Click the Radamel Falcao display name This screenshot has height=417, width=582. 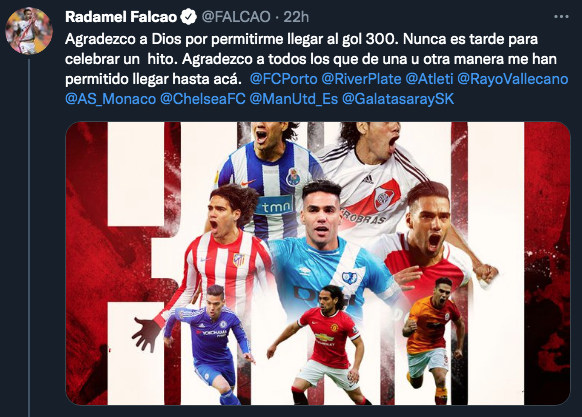point(121,17)
